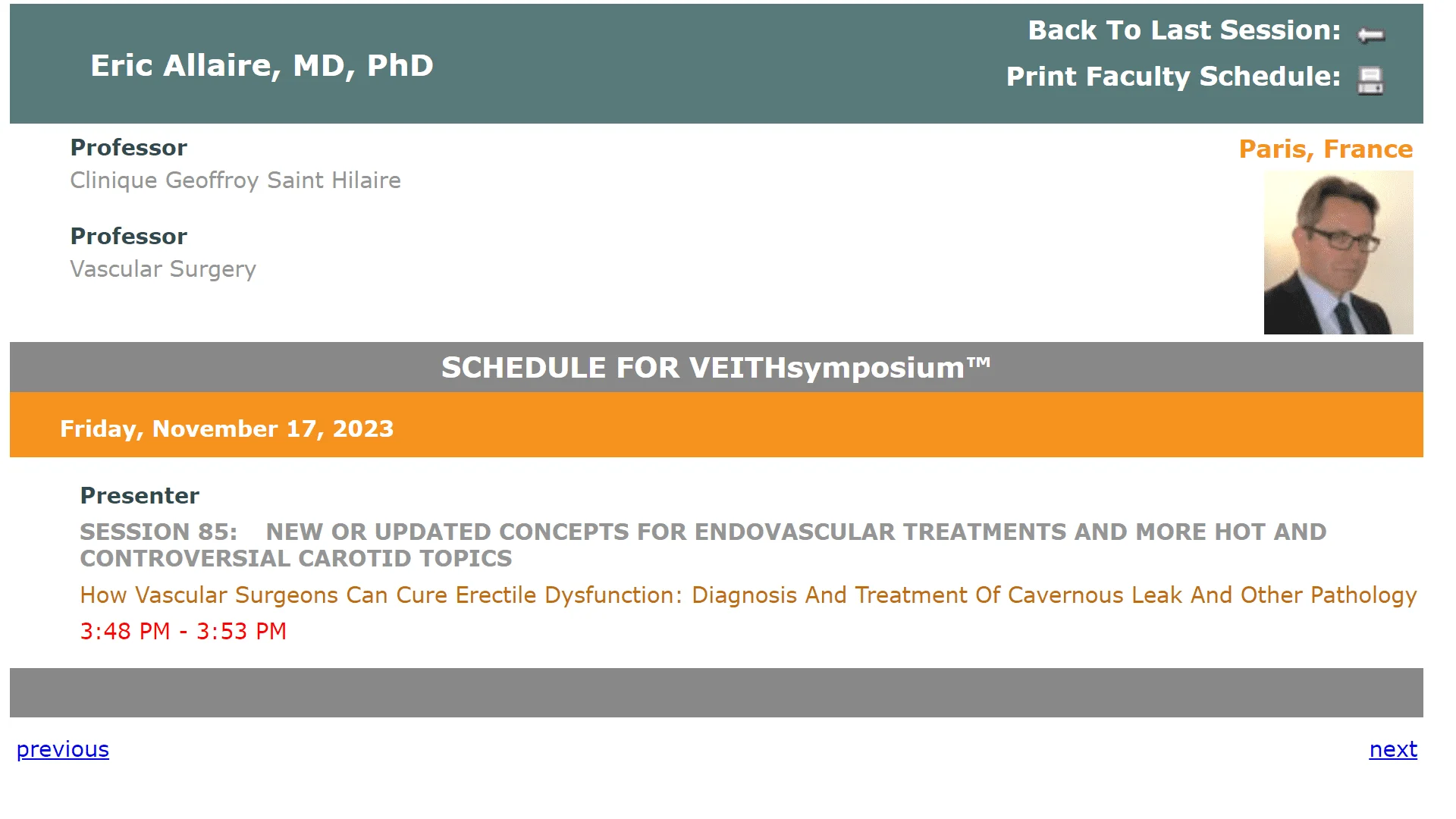Go to the previous faculty page
1456x819 pixels.
(63, 749)
